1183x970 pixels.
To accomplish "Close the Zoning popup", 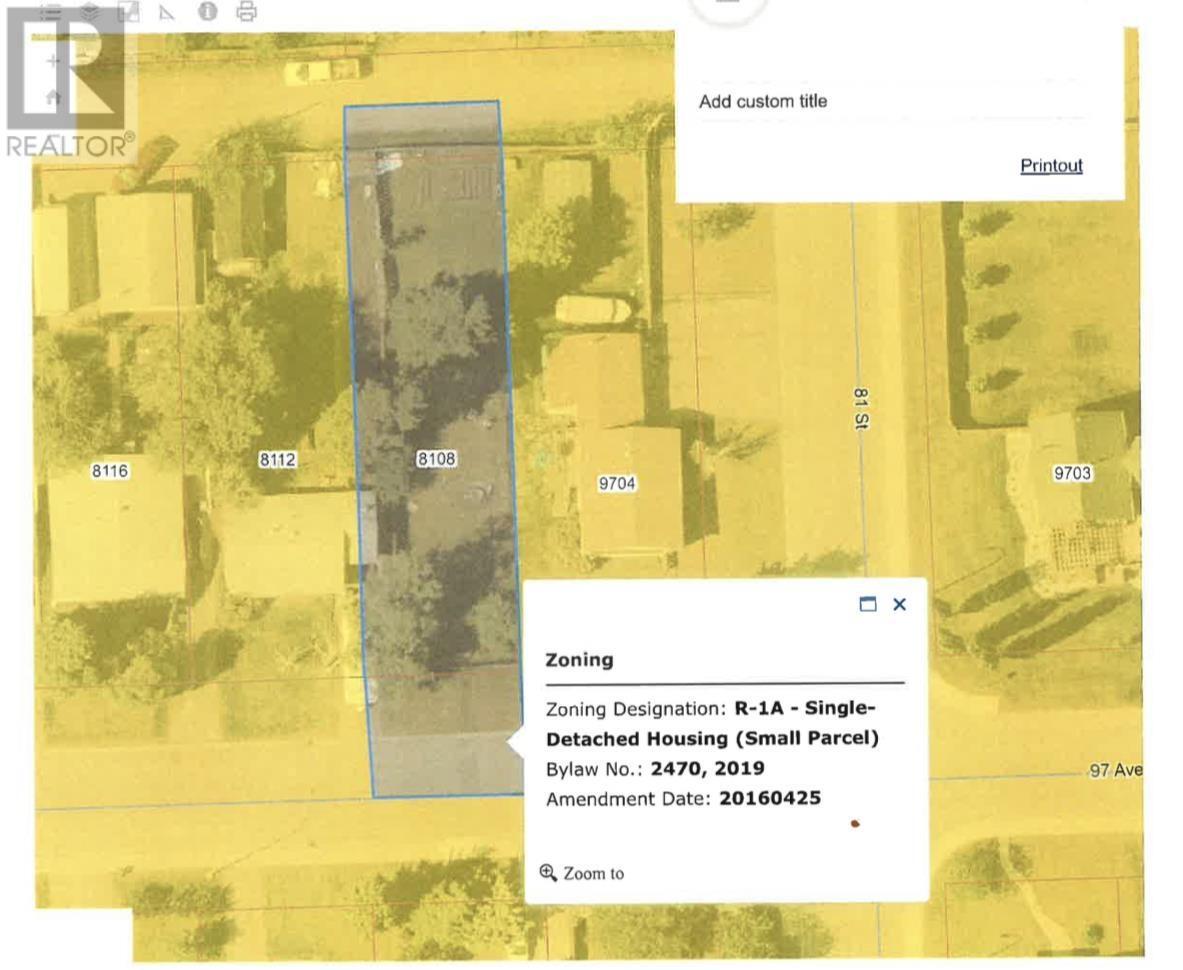I will pos(899,604).
